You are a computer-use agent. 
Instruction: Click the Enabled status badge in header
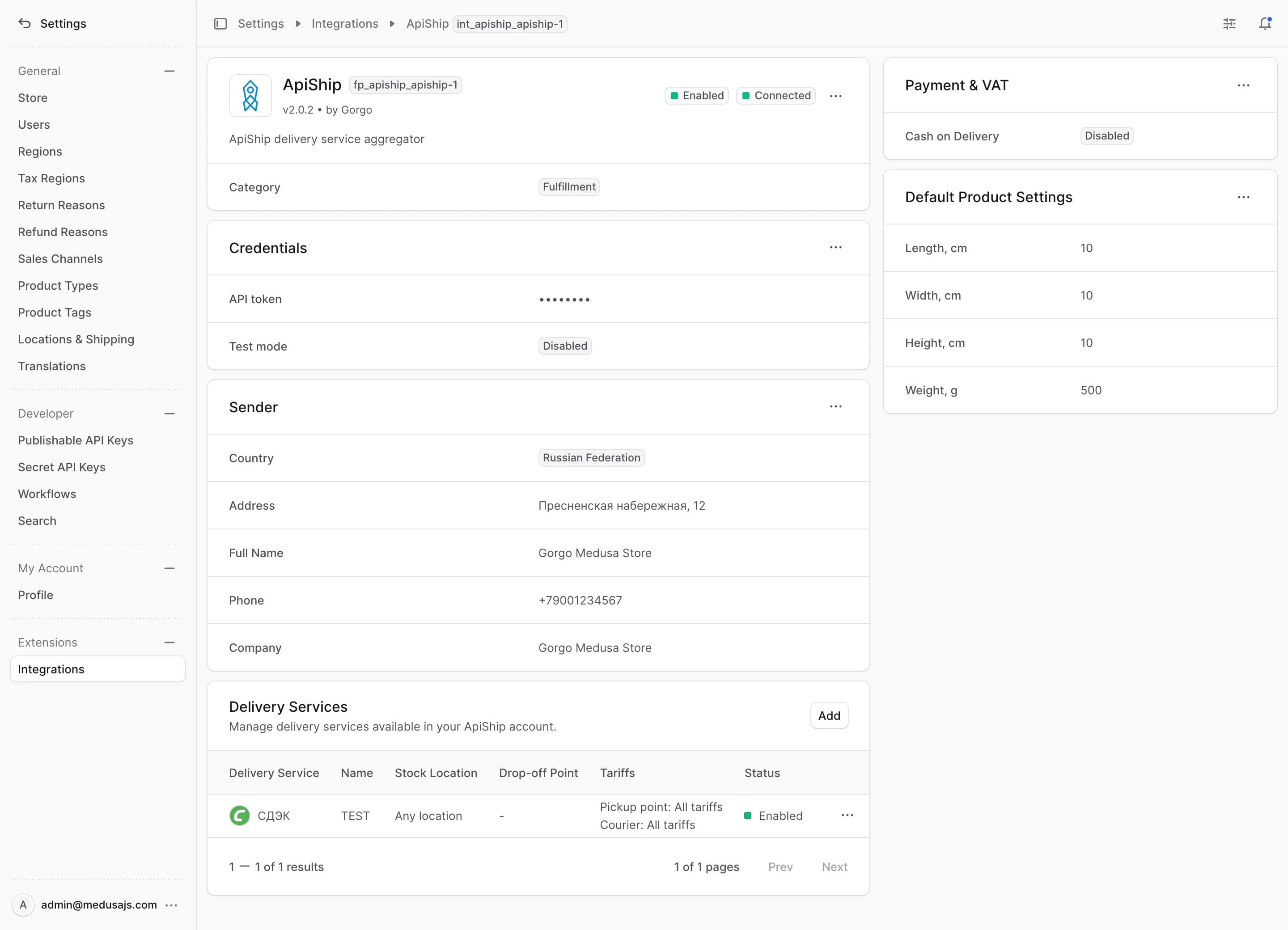[697, 96]
